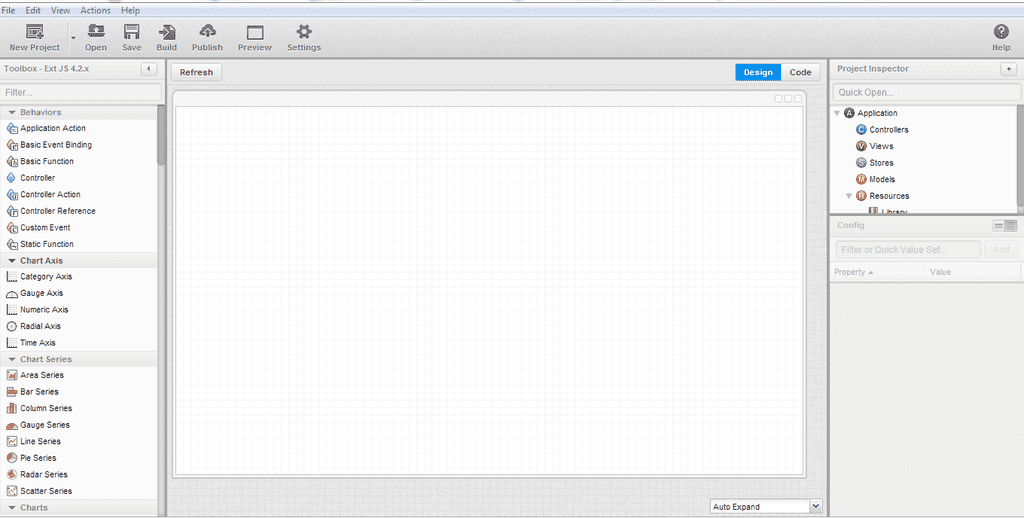1024x518 pixels.
Task: Select Models in Project Inspector
Action: pos(875,179)
